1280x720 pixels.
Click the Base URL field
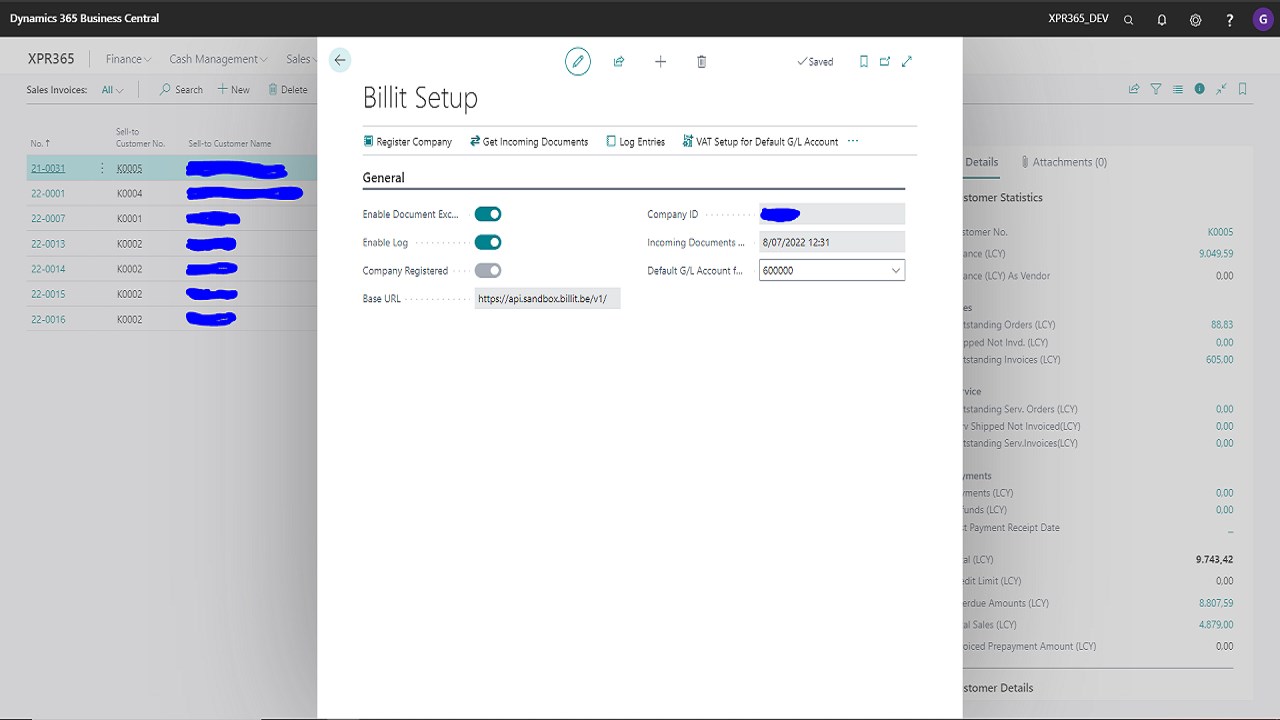pyautogui.click(x=547, y=298)
